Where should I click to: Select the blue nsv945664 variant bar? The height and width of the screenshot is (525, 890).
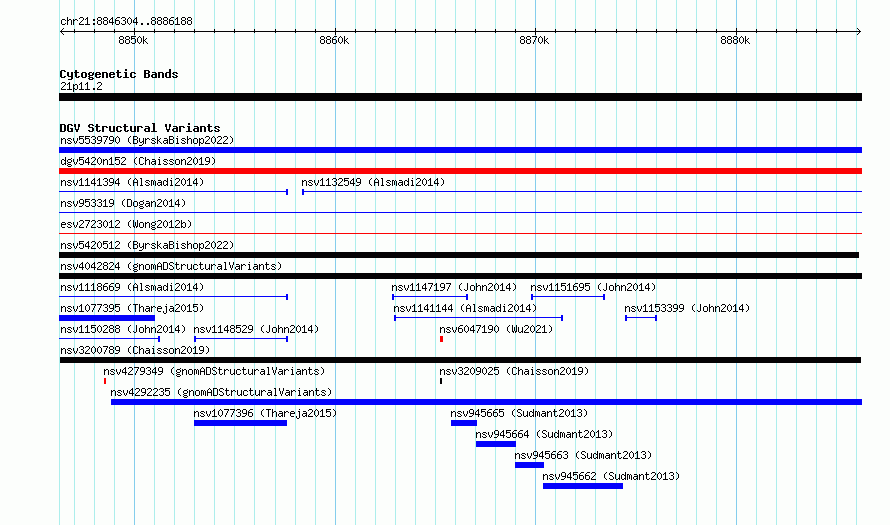[x=496, y=444]
